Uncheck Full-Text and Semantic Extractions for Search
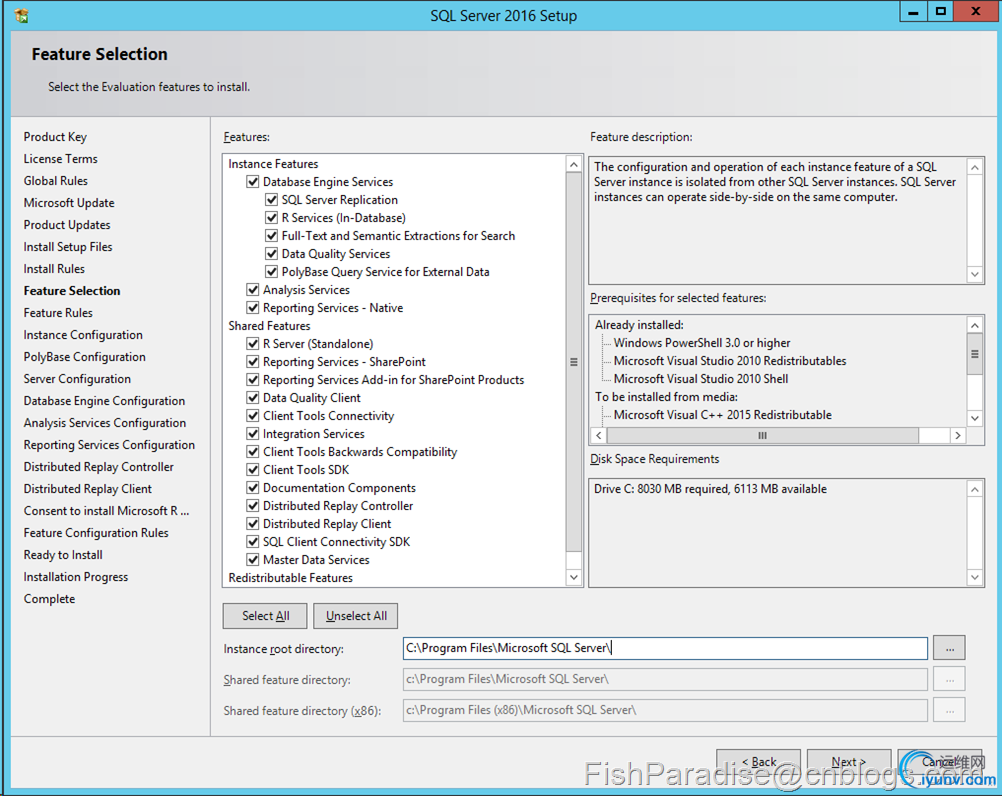 click(x=272, y=236)
